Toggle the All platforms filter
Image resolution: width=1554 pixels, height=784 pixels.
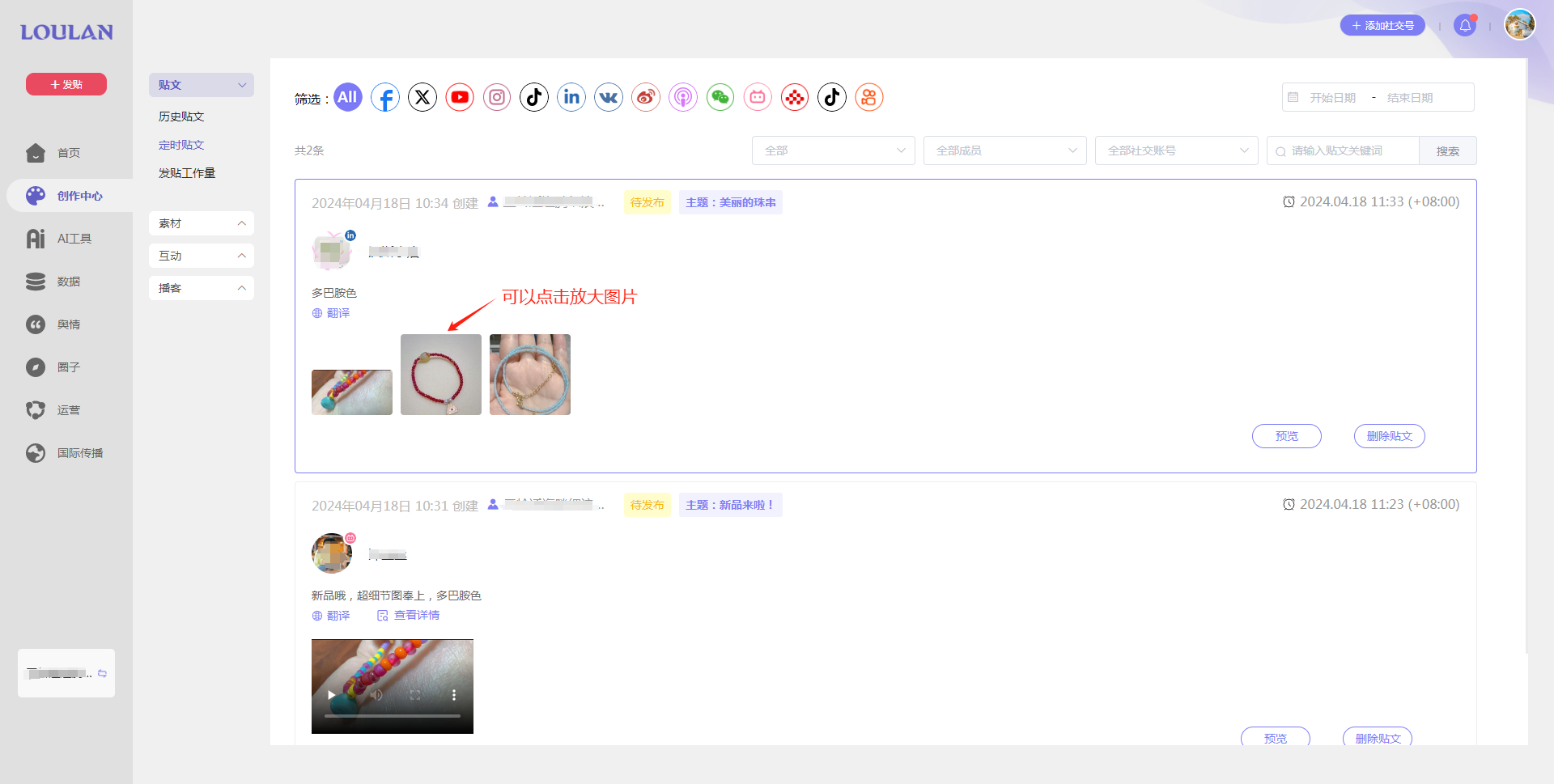click(348, 98)
